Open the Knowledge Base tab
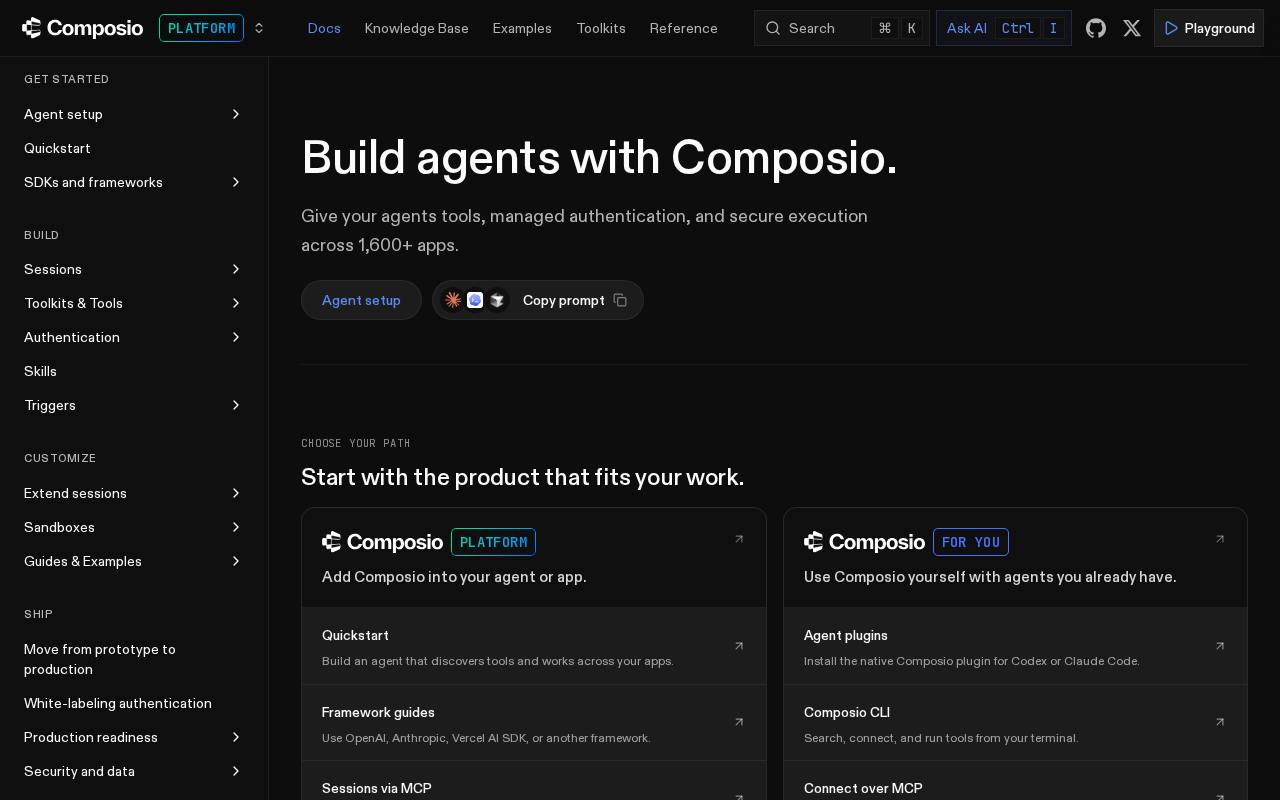The image size is (1280, 800). pyautogui.click(x=416, y=28)
